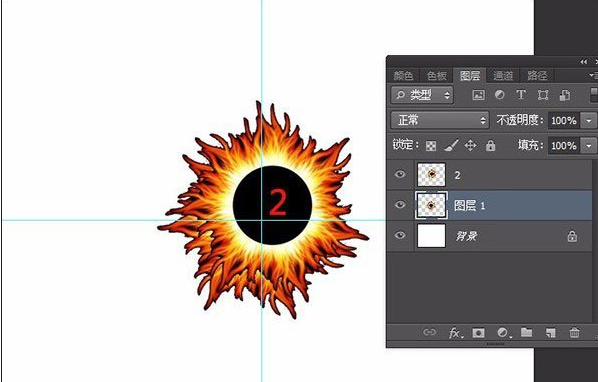Open the 类型 filter type dropdown

[422, 95]
